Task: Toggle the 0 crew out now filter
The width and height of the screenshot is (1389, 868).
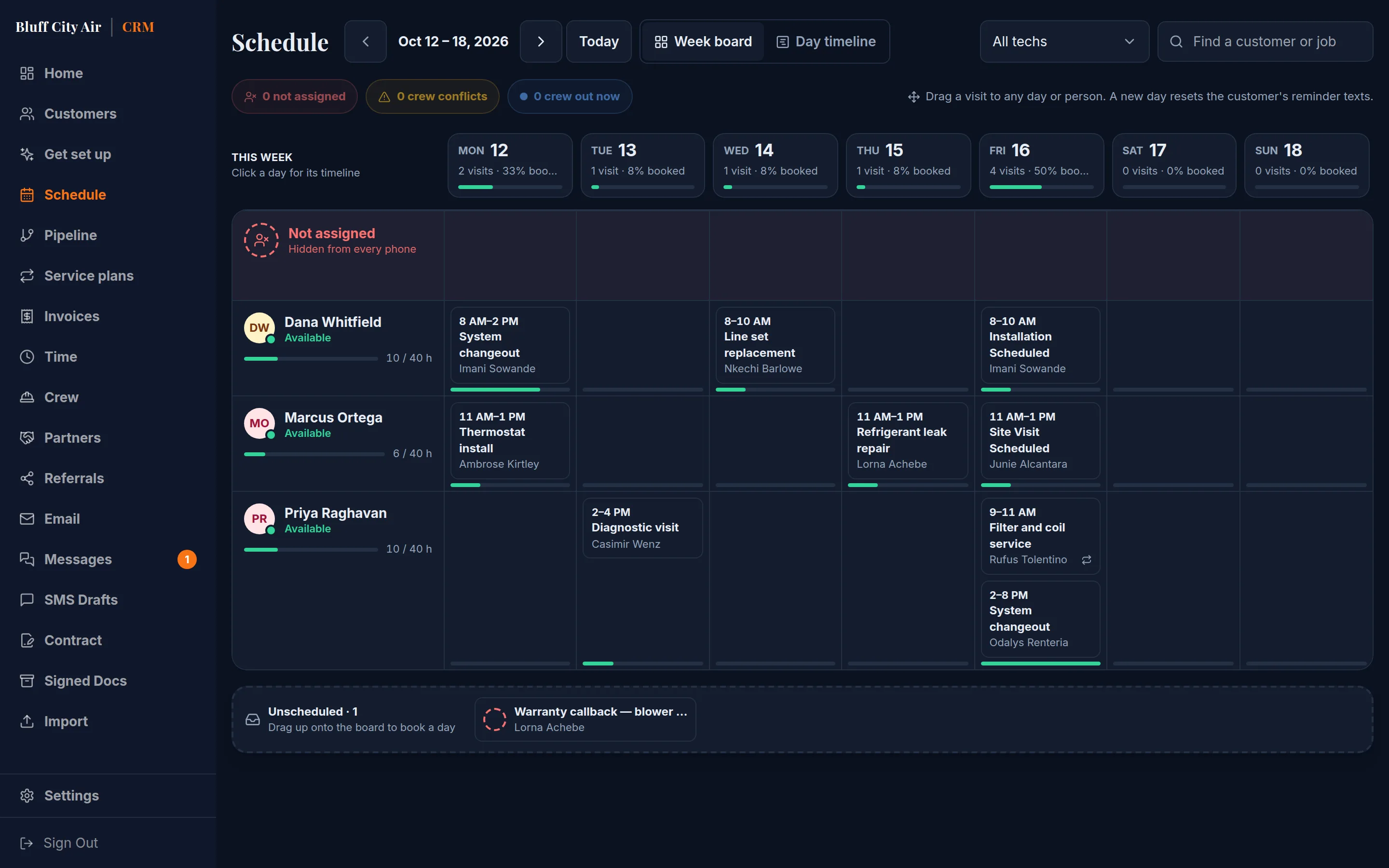Action: [570, 96]
